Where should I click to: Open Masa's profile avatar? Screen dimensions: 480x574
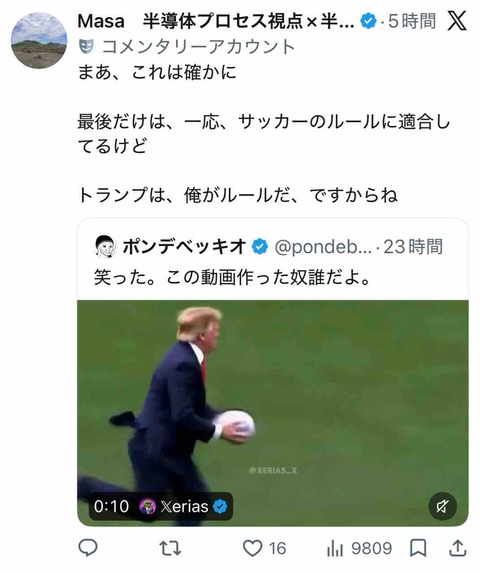[39, 40]
